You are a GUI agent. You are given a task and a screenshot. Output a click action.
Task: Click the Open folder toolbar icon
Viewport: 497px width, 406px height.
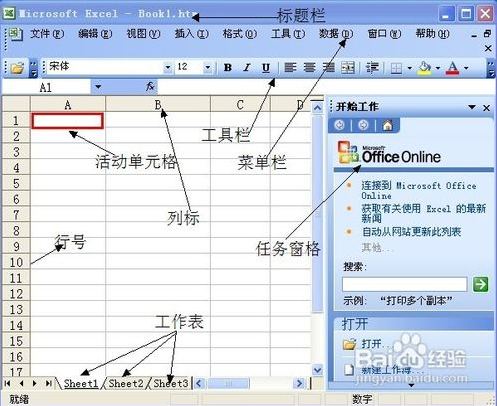(17, 68)
